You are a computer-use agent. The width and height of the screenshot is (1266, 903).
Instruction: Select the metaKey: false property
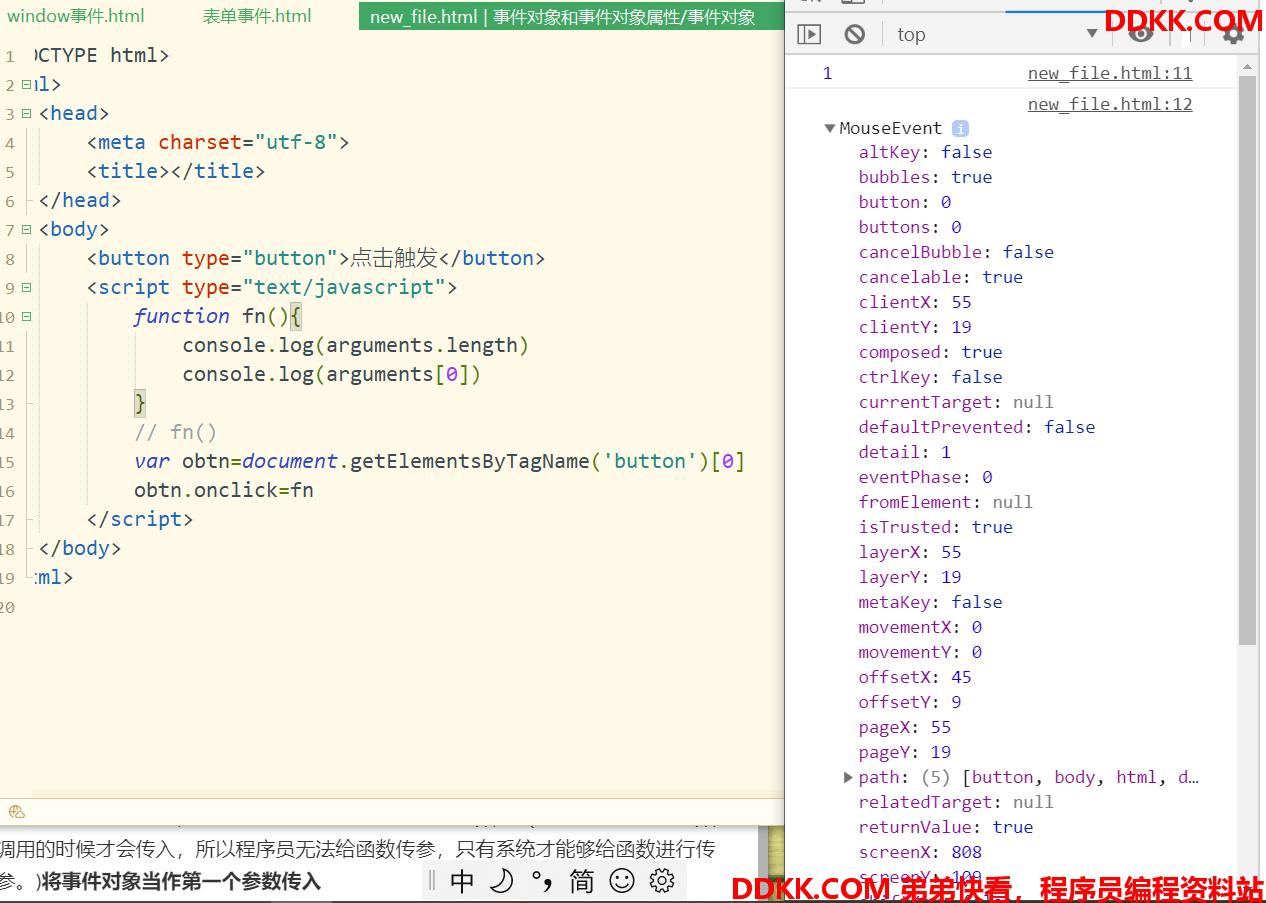click(930, 602)
